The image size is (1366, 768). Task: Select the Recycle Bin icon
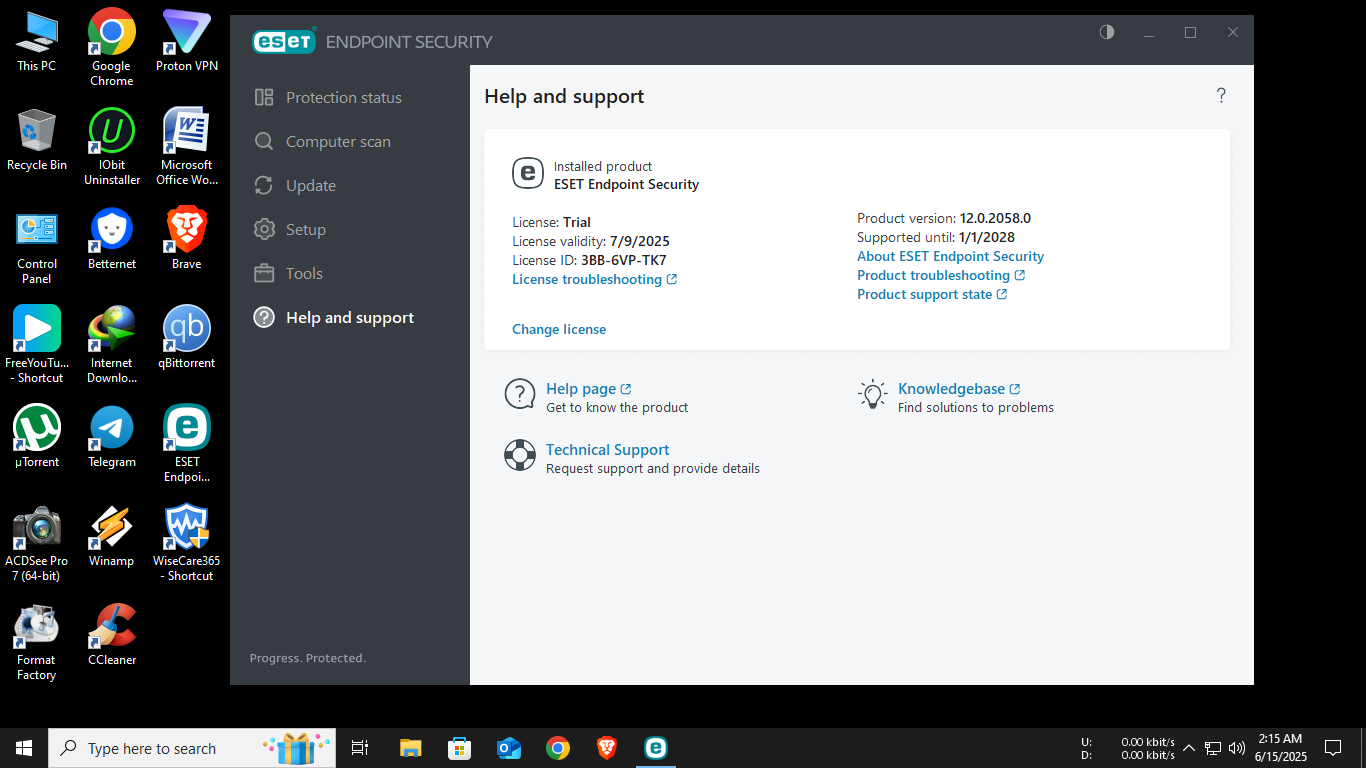click(37, 140)
